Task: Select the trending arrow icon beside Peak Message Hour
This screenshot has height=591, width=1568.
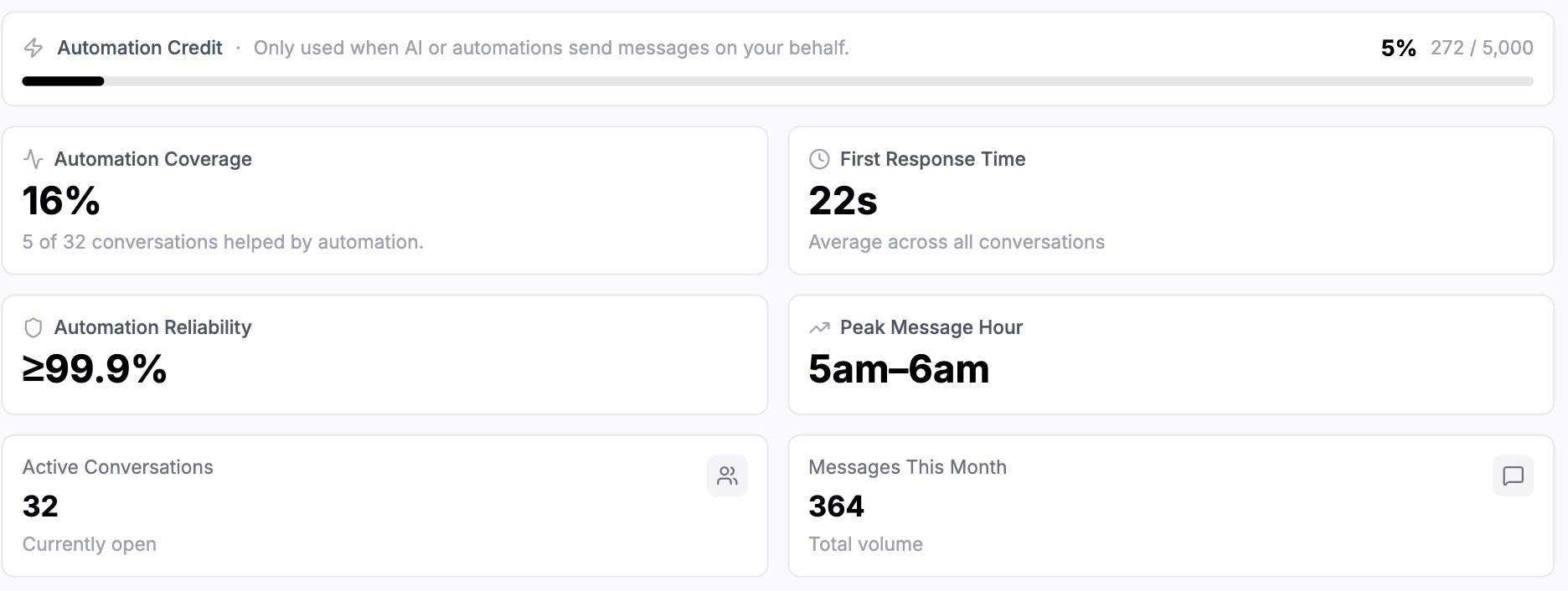Action: coord(818,327)
